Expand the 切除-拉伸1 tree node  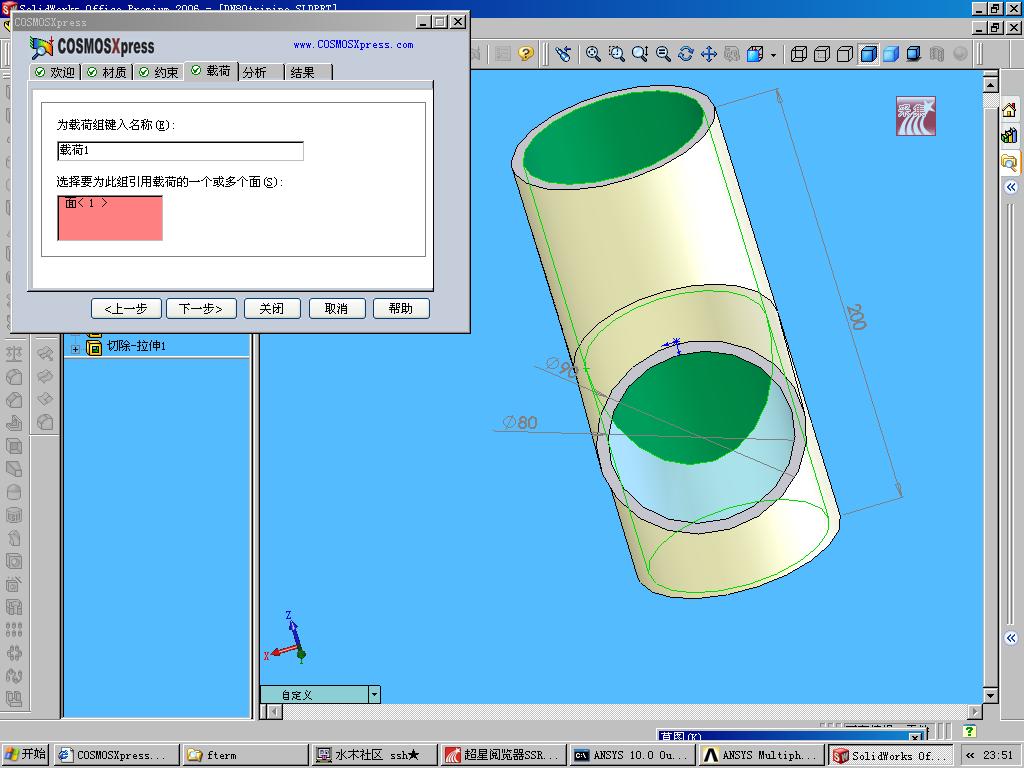[x=75, y=349]
